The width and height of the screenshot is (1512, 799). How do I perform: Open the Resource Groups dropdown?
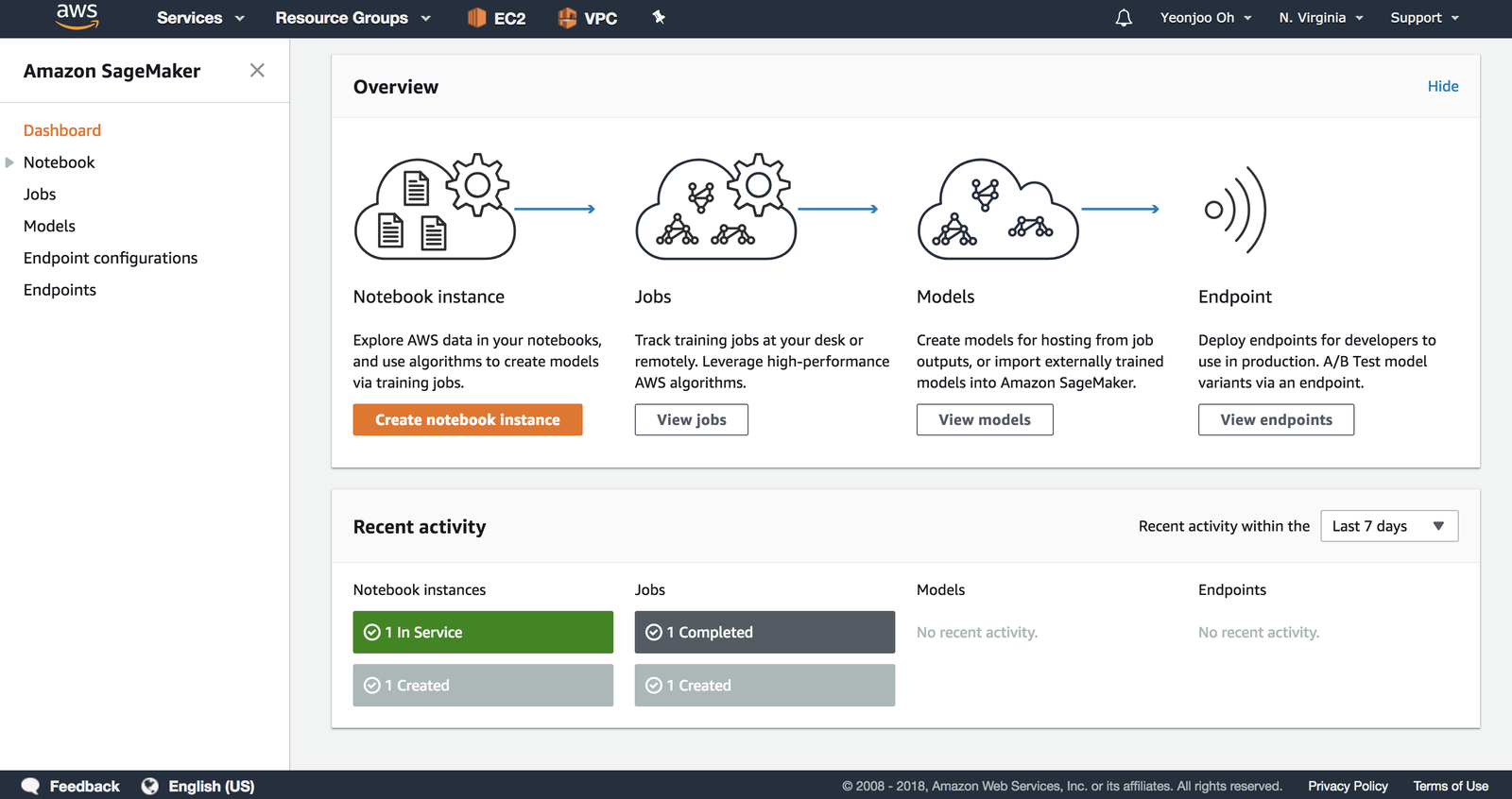pyautogui.click(x=352, y=18)
